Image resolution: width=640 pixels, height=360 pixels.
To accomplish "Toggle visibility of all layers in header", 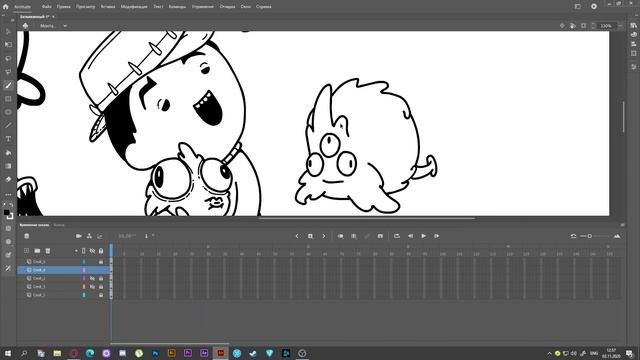I will click(x=92, y=251).
